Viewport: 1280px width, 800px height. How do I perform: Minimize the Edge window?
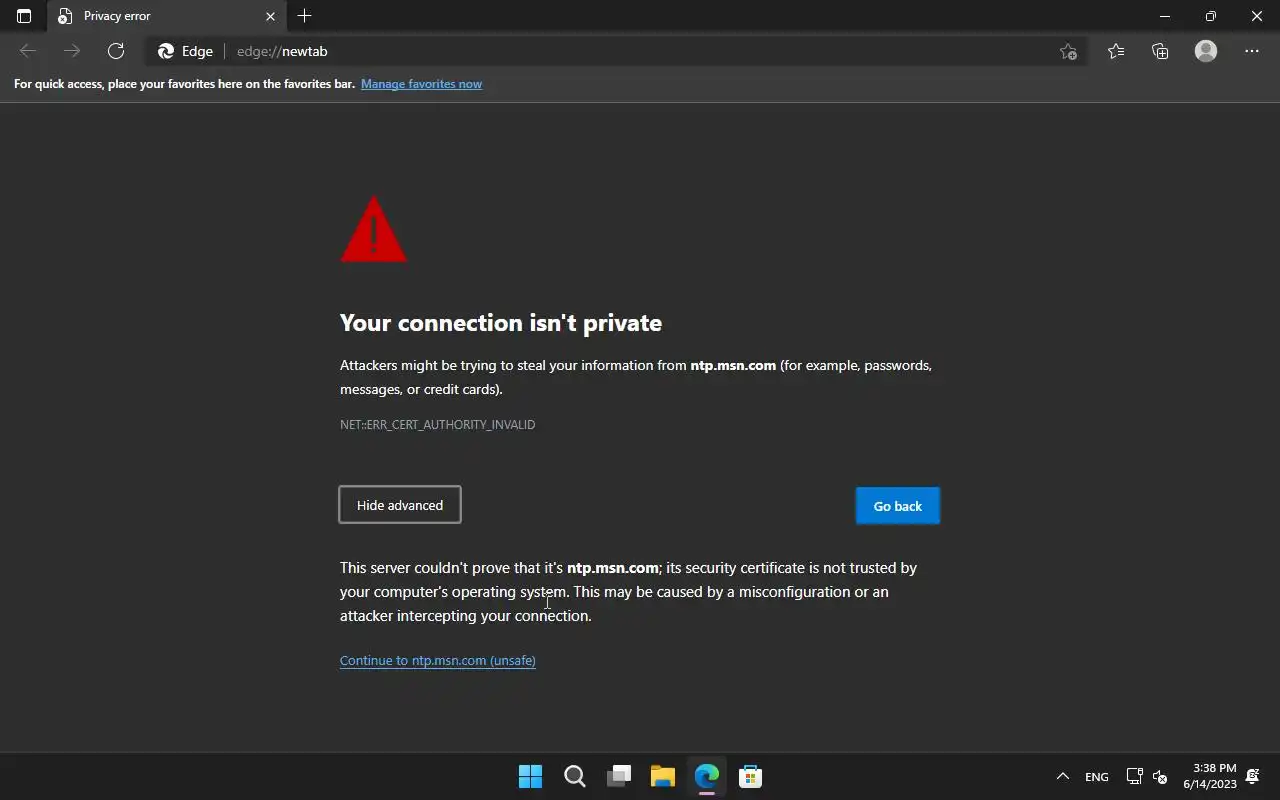click(1165, 16)
